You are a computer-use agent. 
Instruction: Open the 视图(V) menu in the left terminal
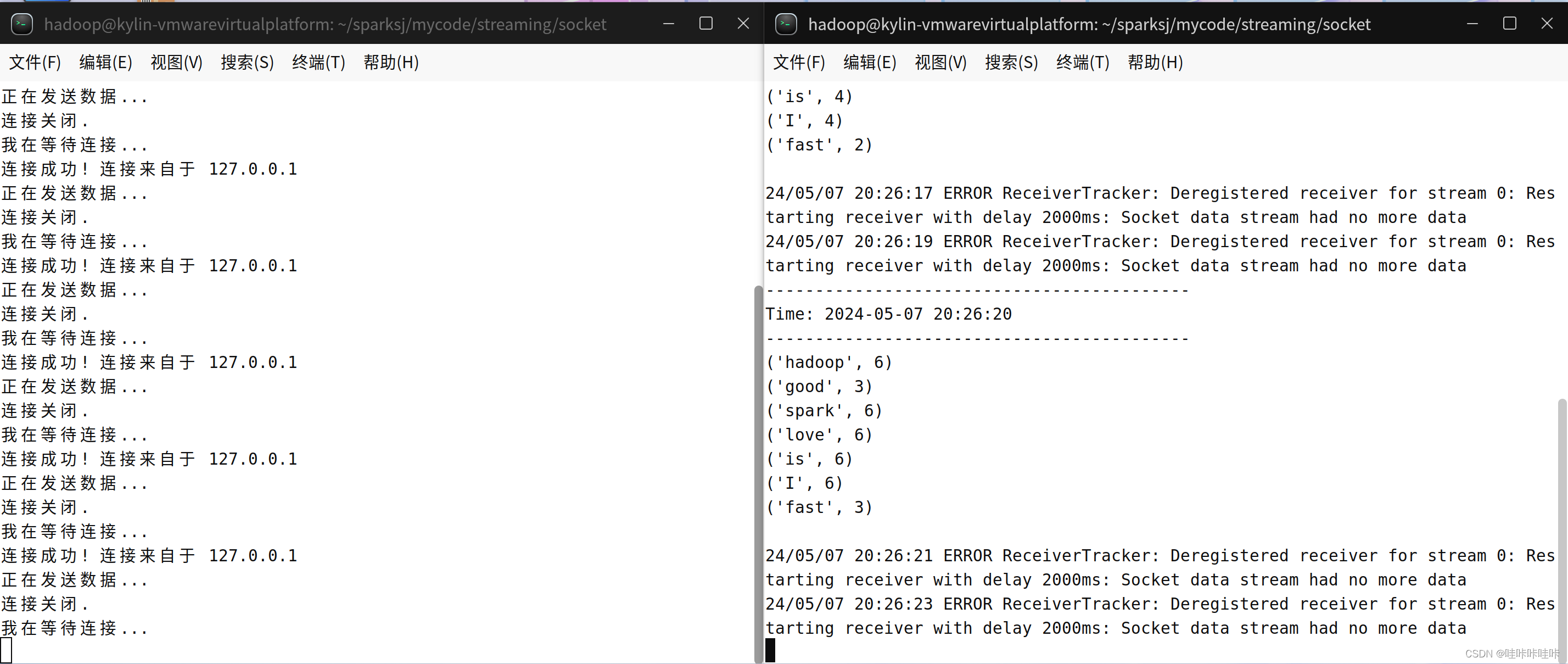(x=176, y=62)
